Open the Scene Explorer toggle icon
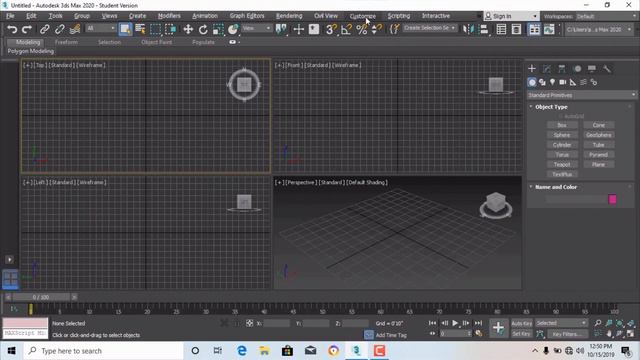 [x=501, y=29]
